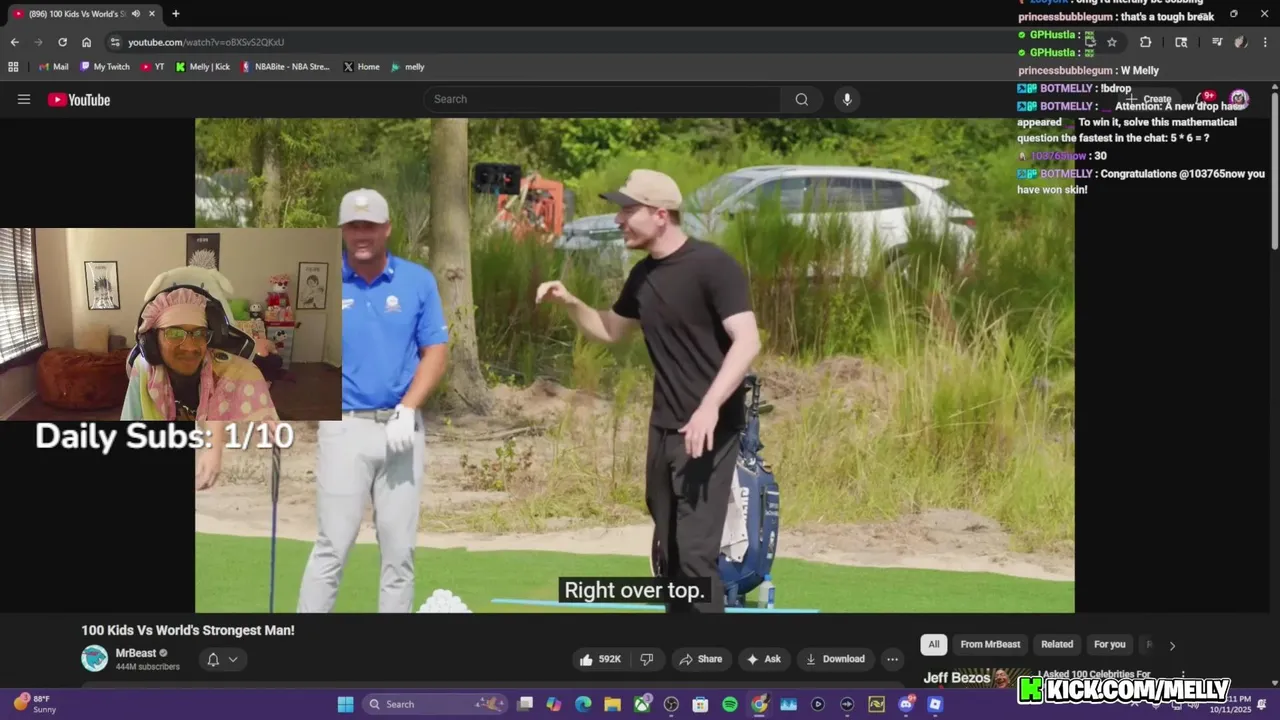The image size is (1280, 720).
Task: Open the Windows Start menu
Action: [x=345, y=704]
